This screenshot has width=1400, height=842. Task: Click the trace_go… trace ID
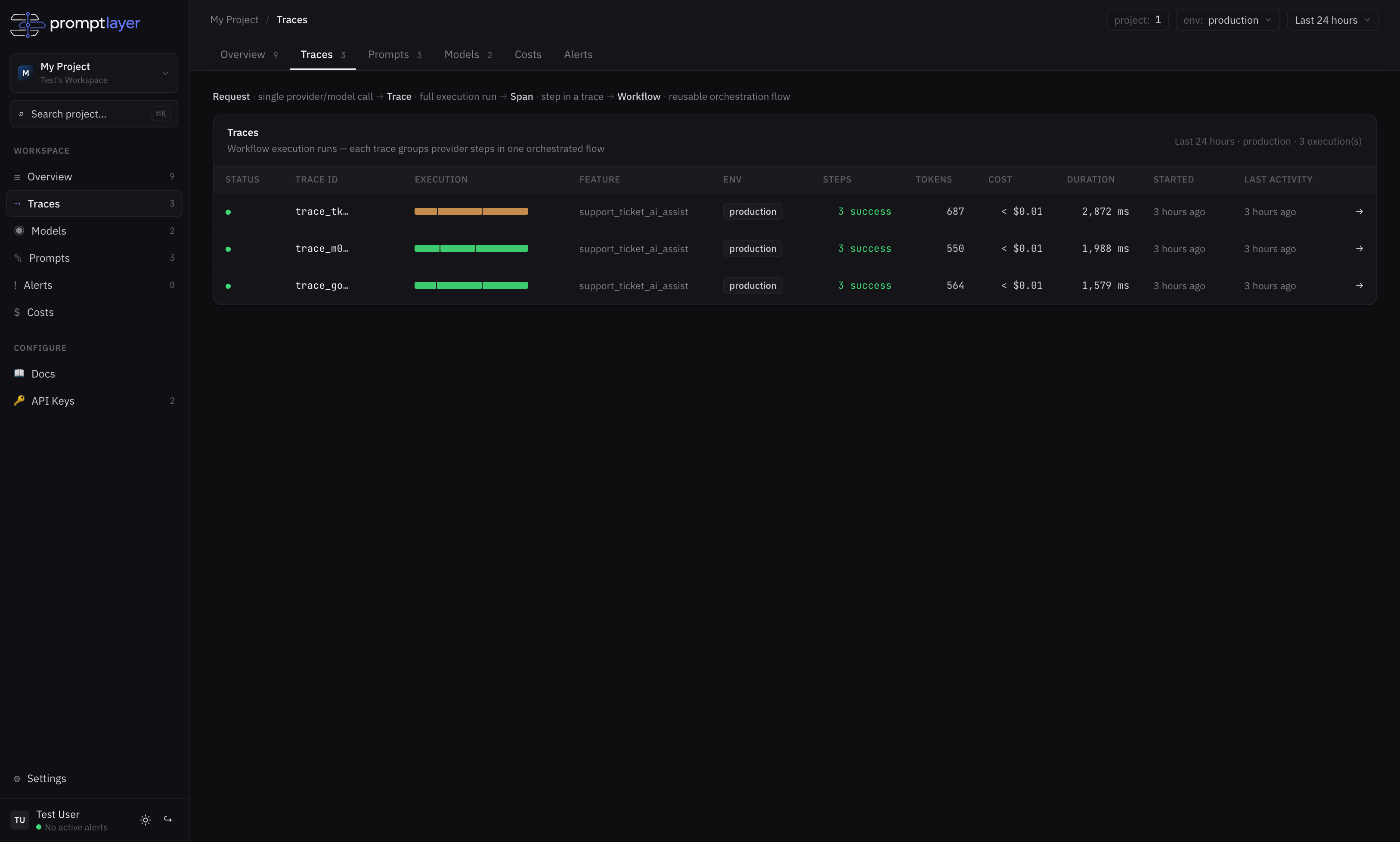coord(322,285)
